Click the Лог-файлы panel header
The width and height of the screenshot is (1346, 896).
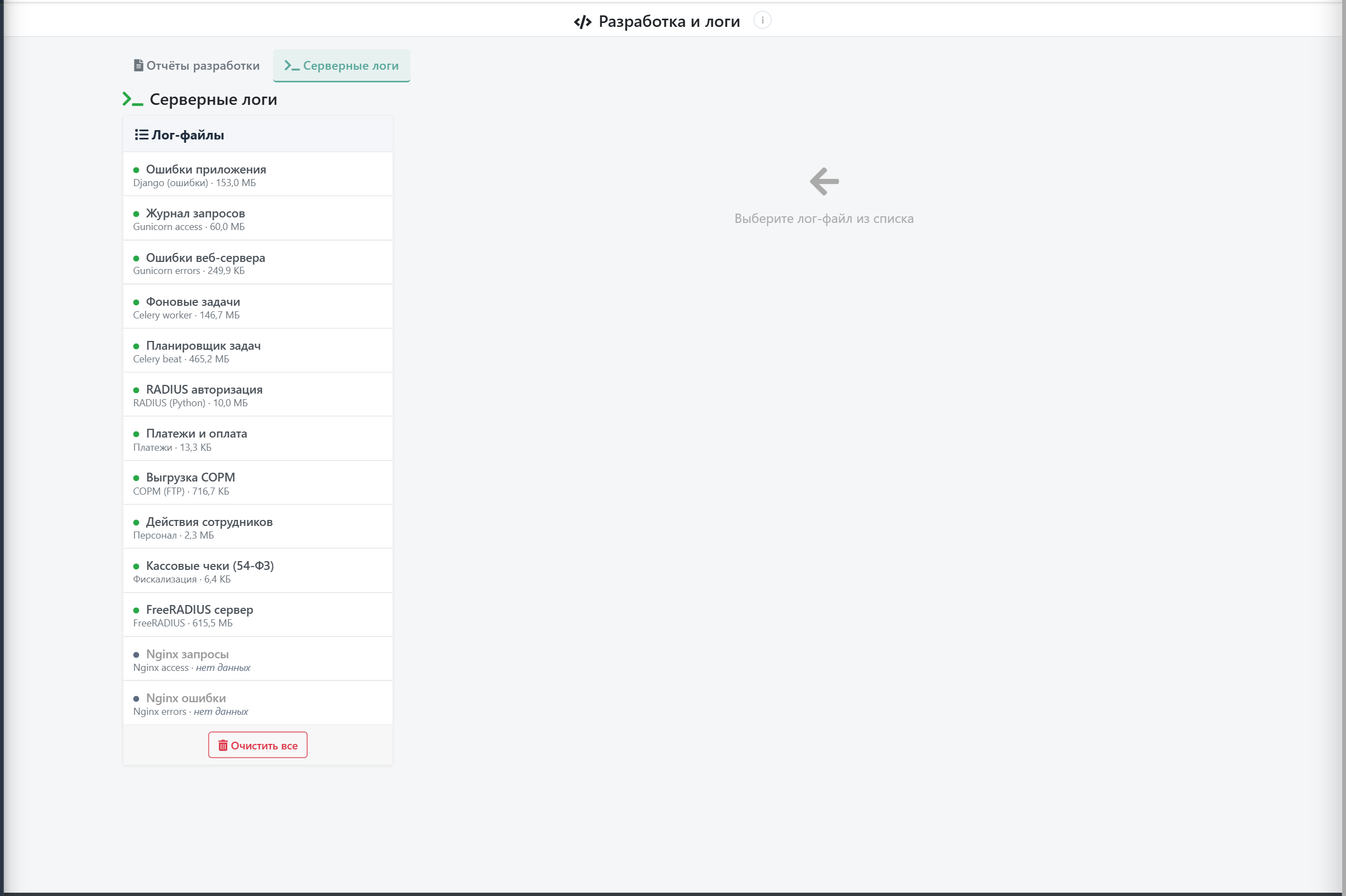pyautogui.click(x=258, y=135)
